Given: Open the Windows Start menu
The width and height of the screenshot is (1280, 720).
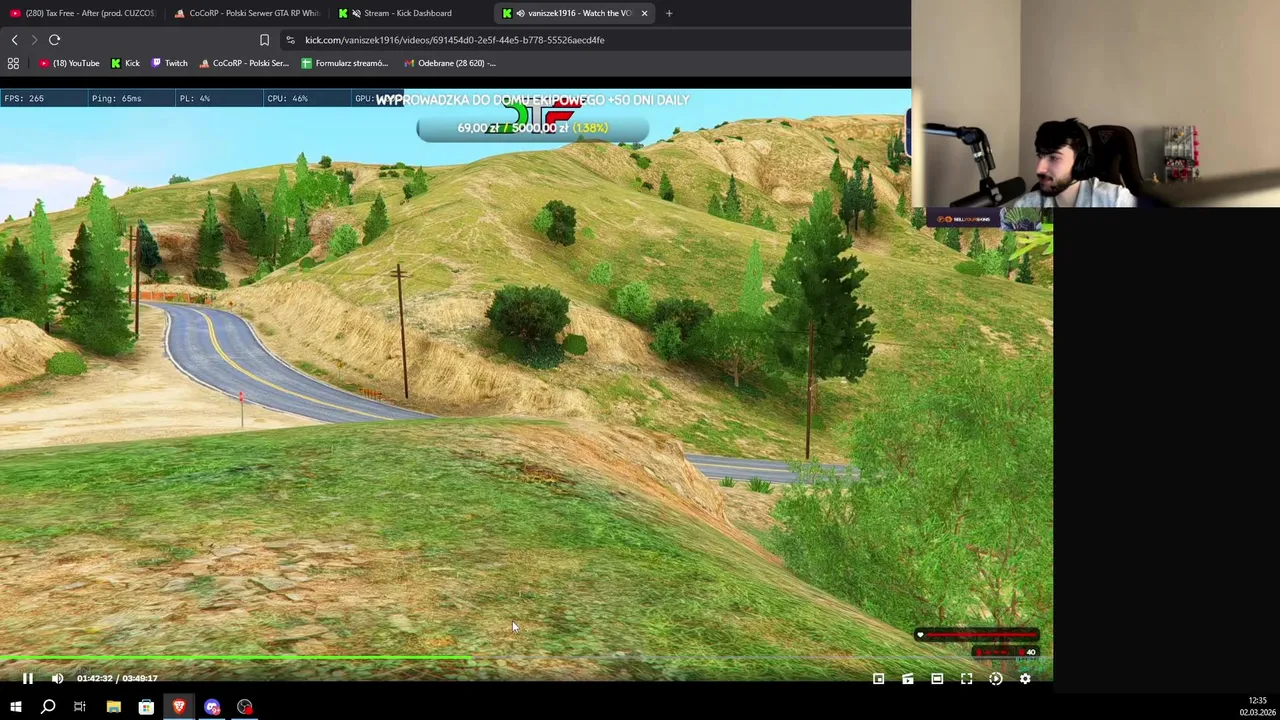Looking at the screenshot, I should pyautogui.click(x=16, y=707).
